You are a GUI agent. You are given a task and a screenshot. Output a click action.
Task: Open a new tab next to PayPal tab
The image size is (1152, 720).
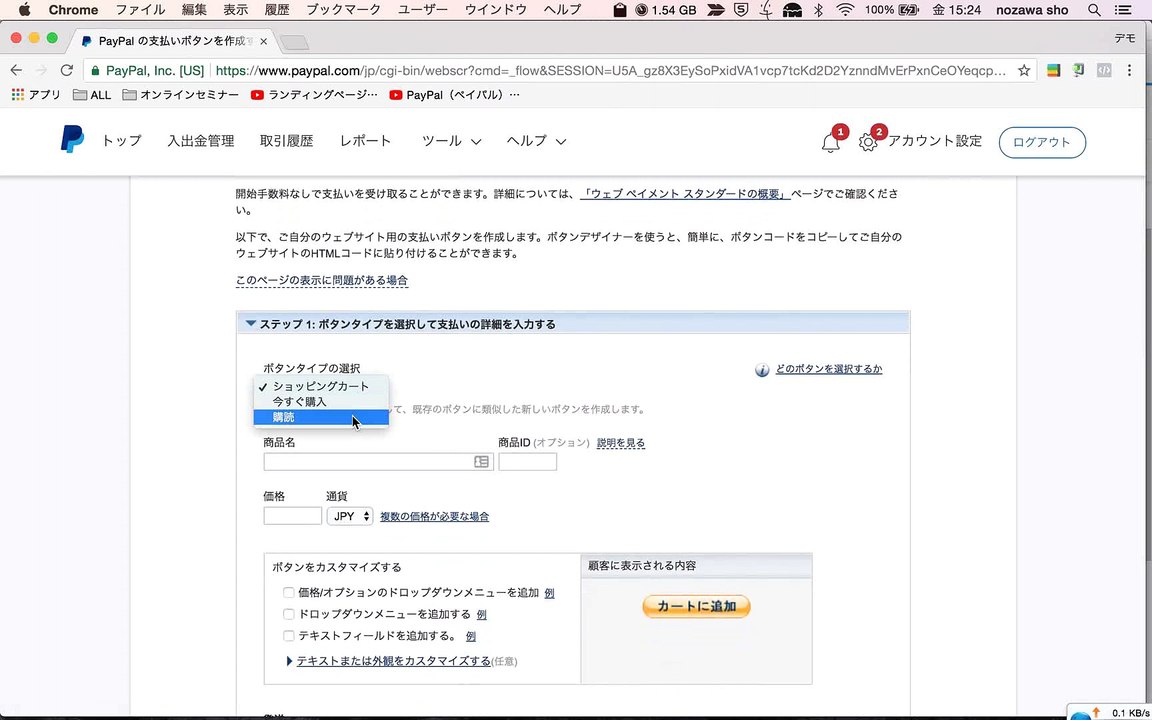tap(295, 43)
